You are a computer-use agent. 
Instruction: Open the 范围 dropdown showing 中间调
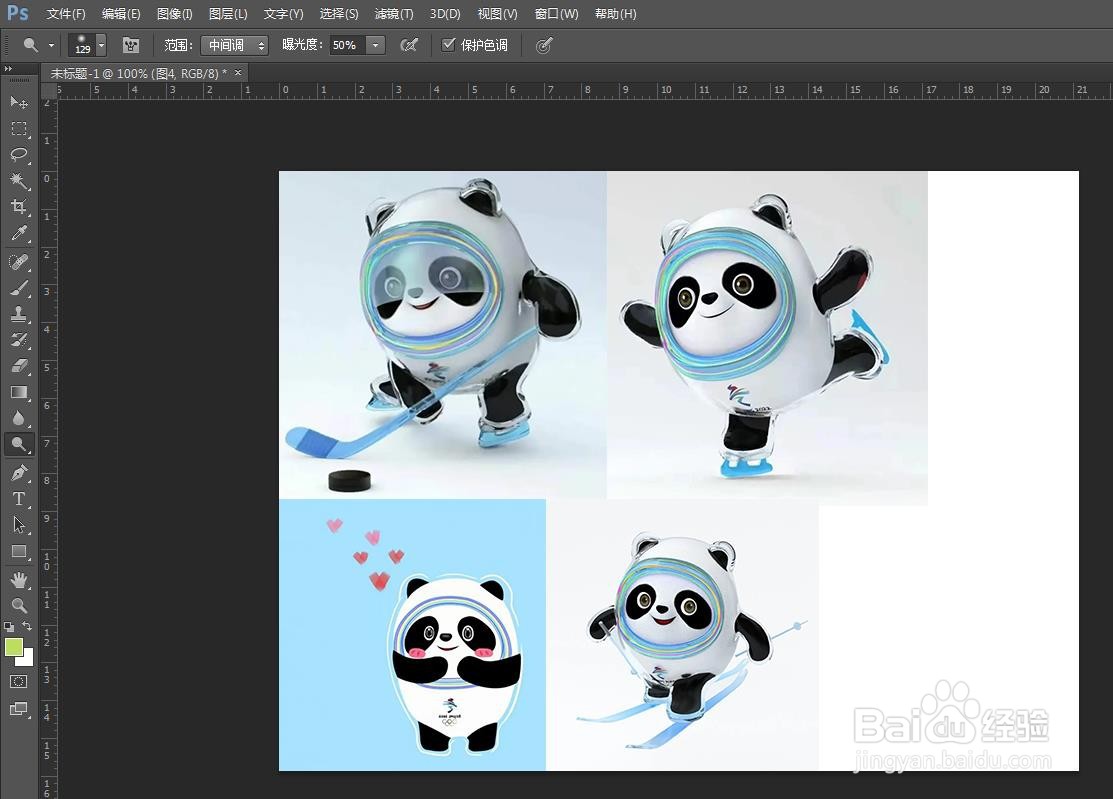(234, 45)
